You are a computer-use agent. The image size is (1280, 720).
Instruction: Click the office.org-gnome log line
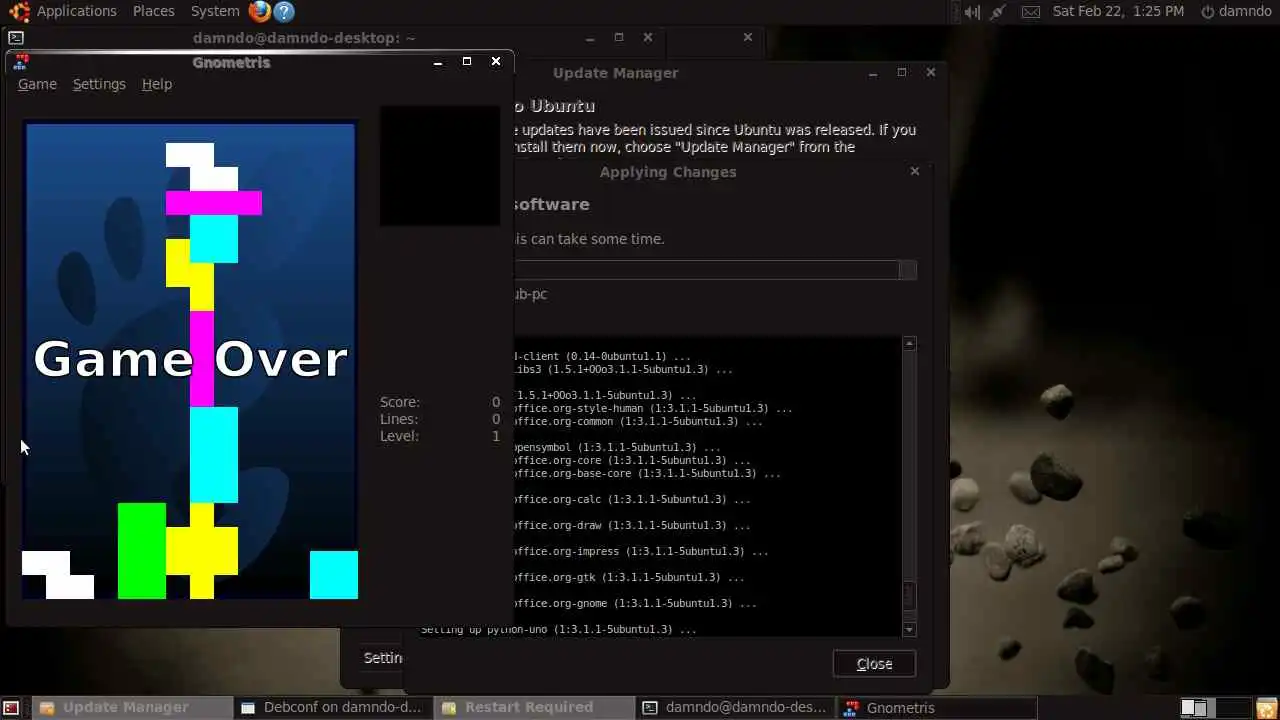coord(634,603)
